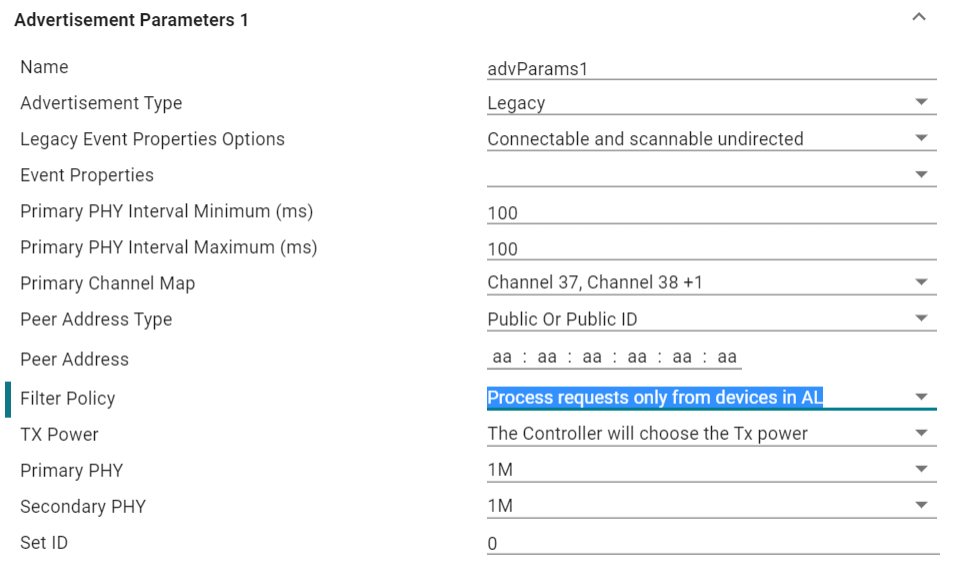The width and height of the screenshot is (957, 563).
Task: Click the first octet of Peer Address
Action: coord(502,357)
